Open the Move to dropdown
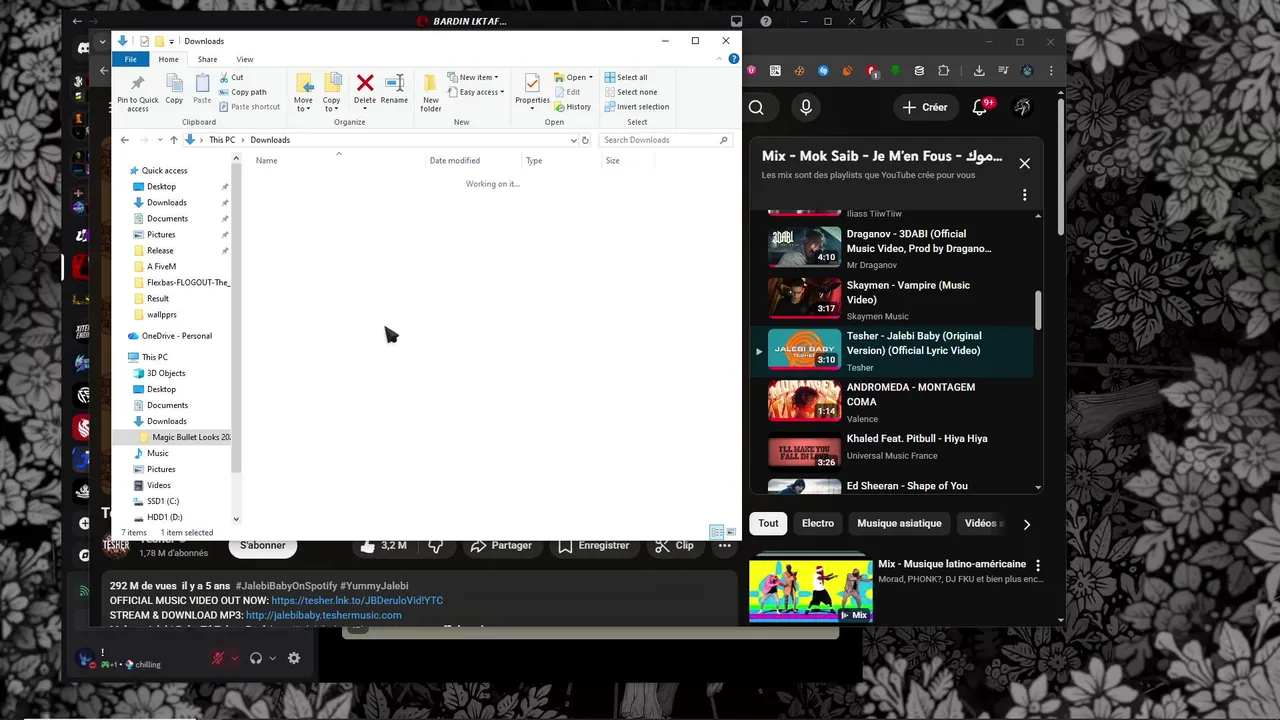This screenshot has height=720, width=1280. 303,90
